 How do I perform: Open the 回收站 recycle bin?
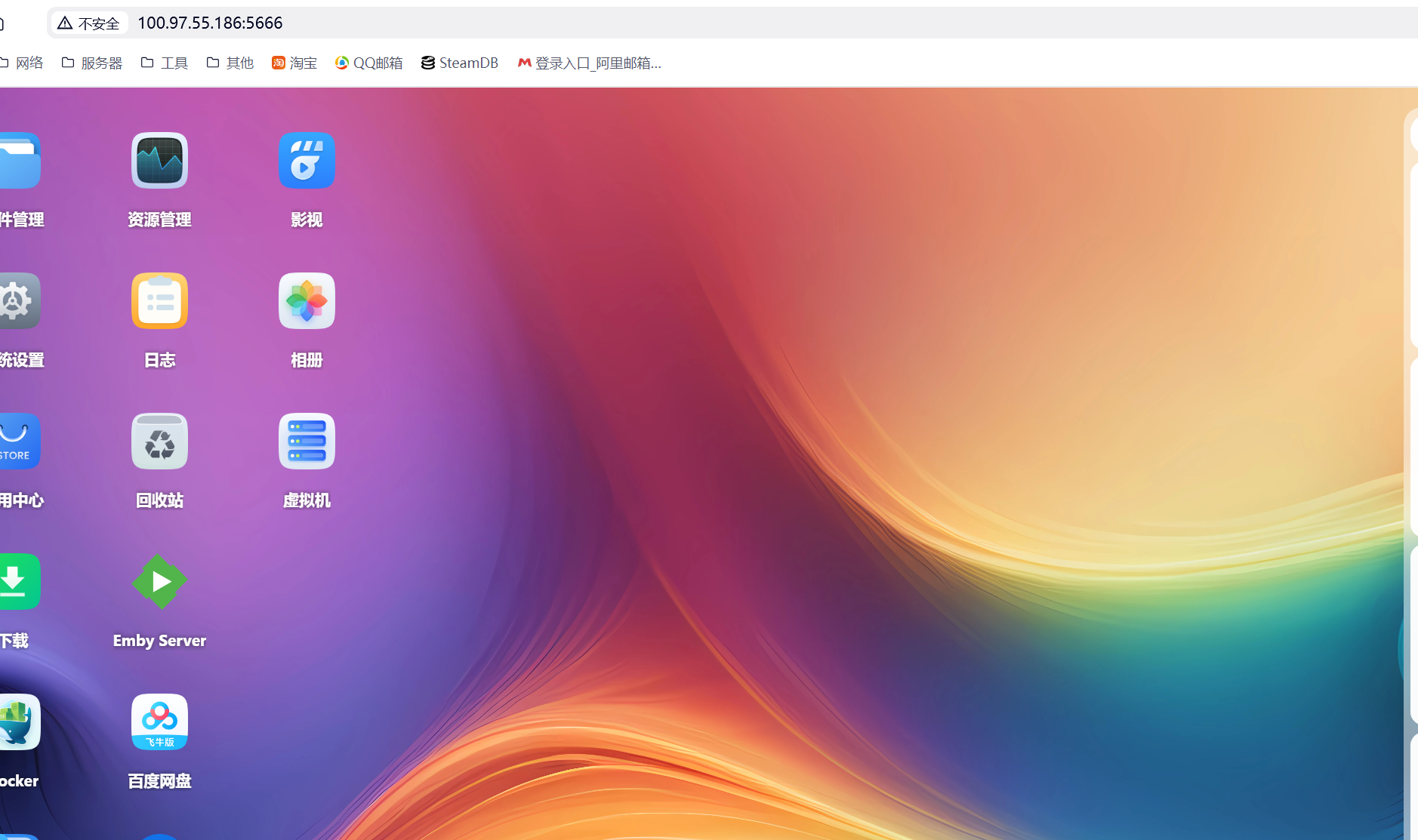pyautogui.click(x=159, y=442)
